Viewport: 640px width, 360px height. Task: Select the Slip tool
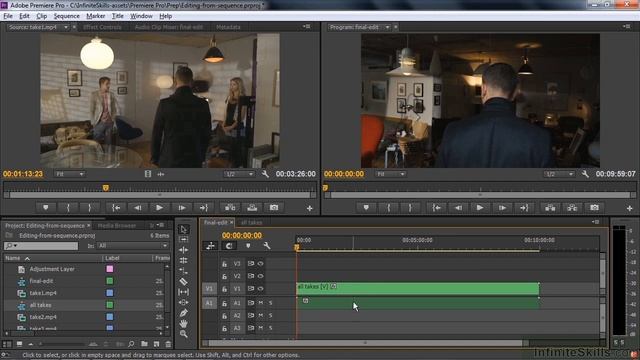point(183,292)
